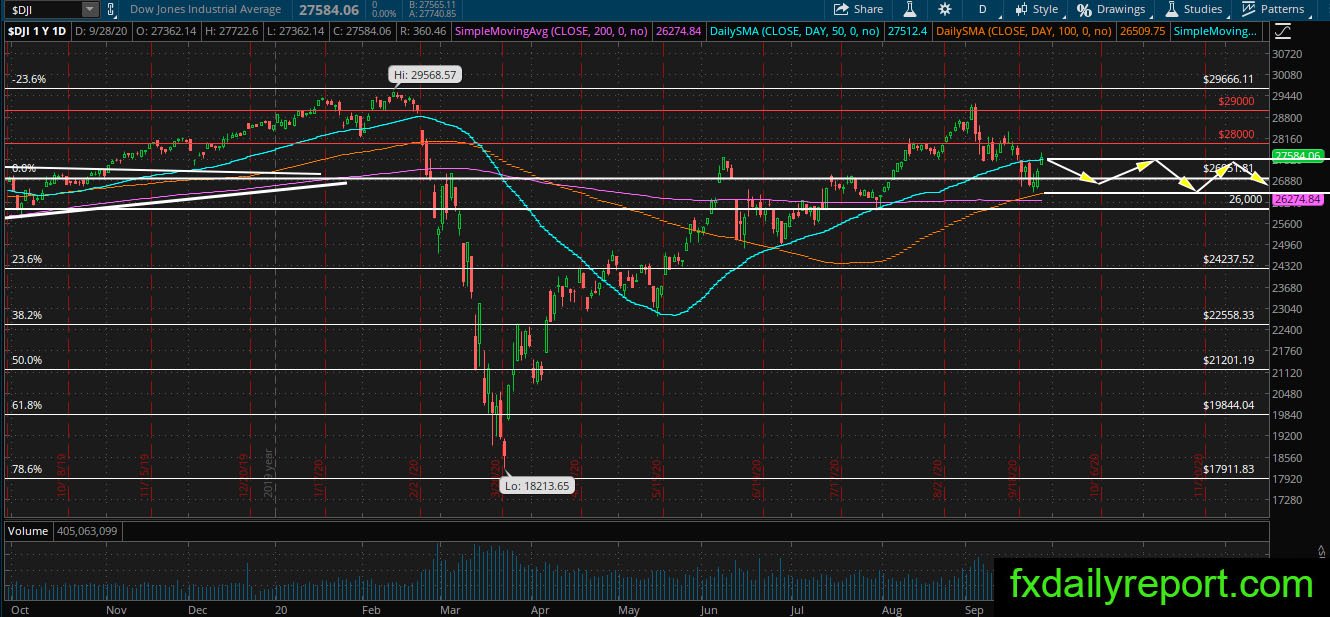Click the '$21201.19' Fibonacci price label
This screenshot has width=1330, height=617.
1229,360
